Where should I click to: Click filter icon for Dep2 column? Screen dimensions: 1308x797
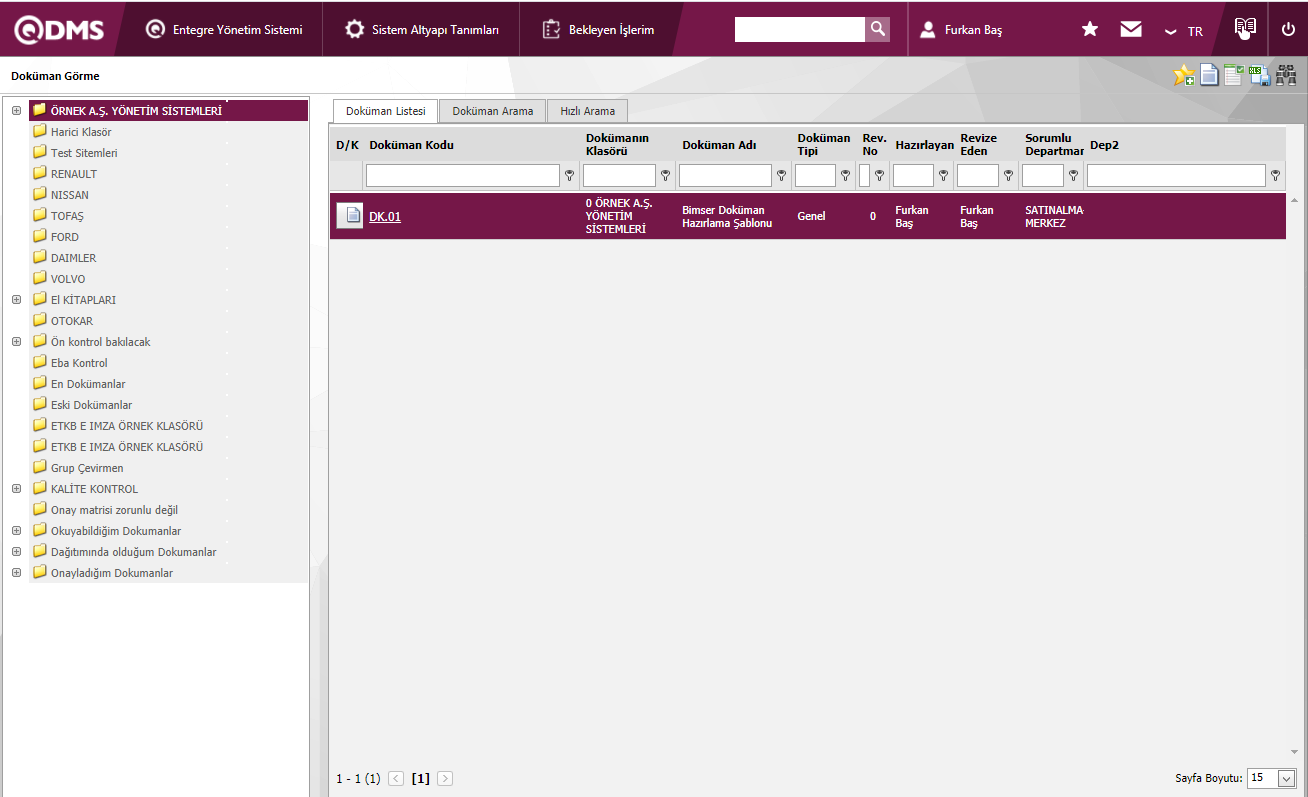pyautogui.click(x=1276, y=176)
